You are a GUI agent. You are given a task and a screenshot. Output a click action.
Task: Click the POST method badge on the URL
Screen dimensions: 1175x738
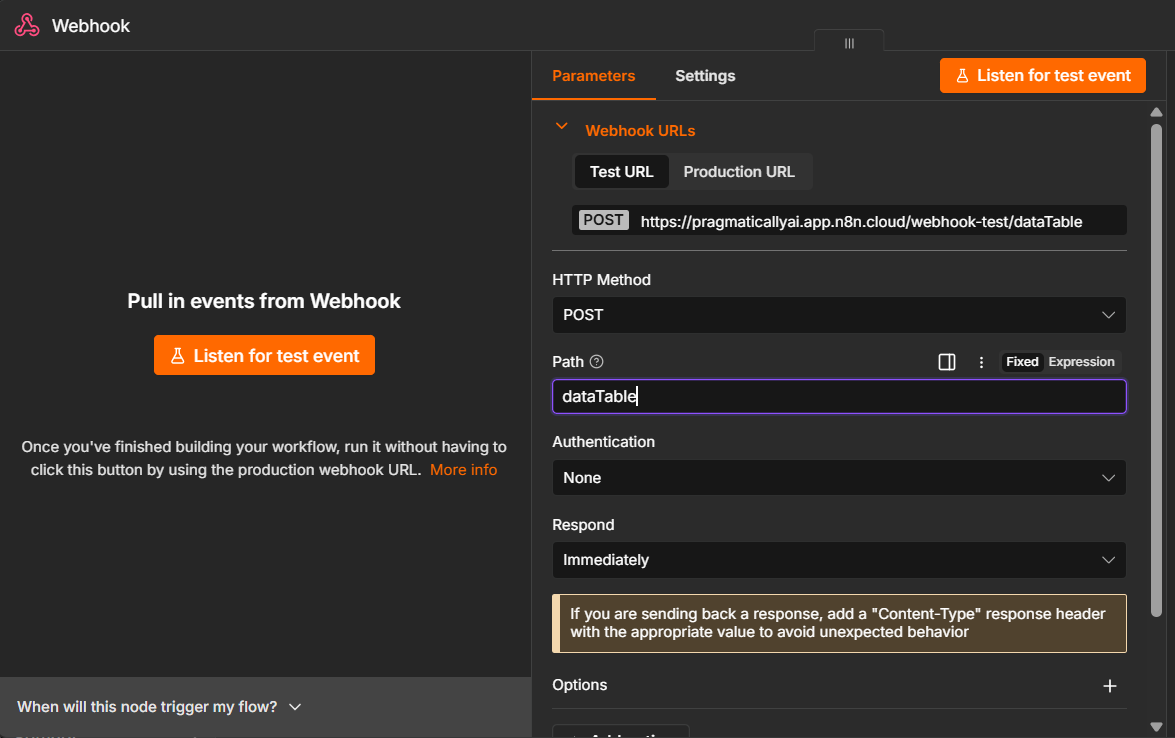tap(603, 220)
